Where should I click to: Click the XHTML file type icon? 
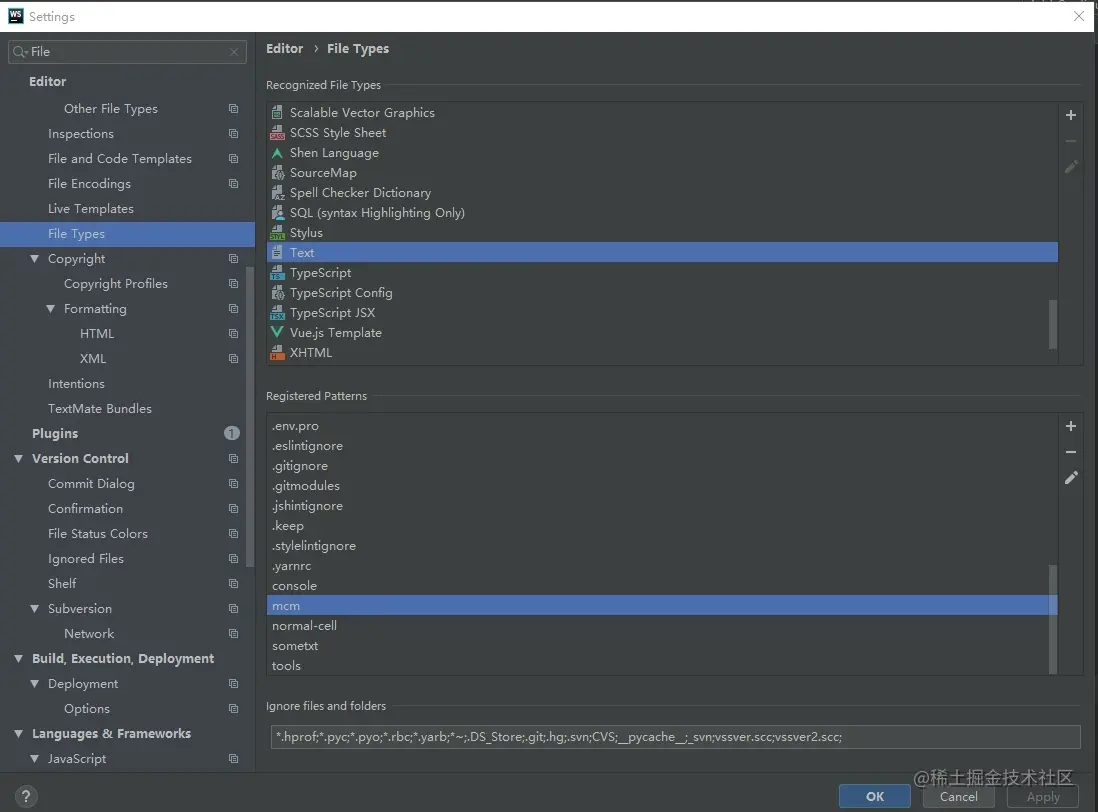click(278, 352)
